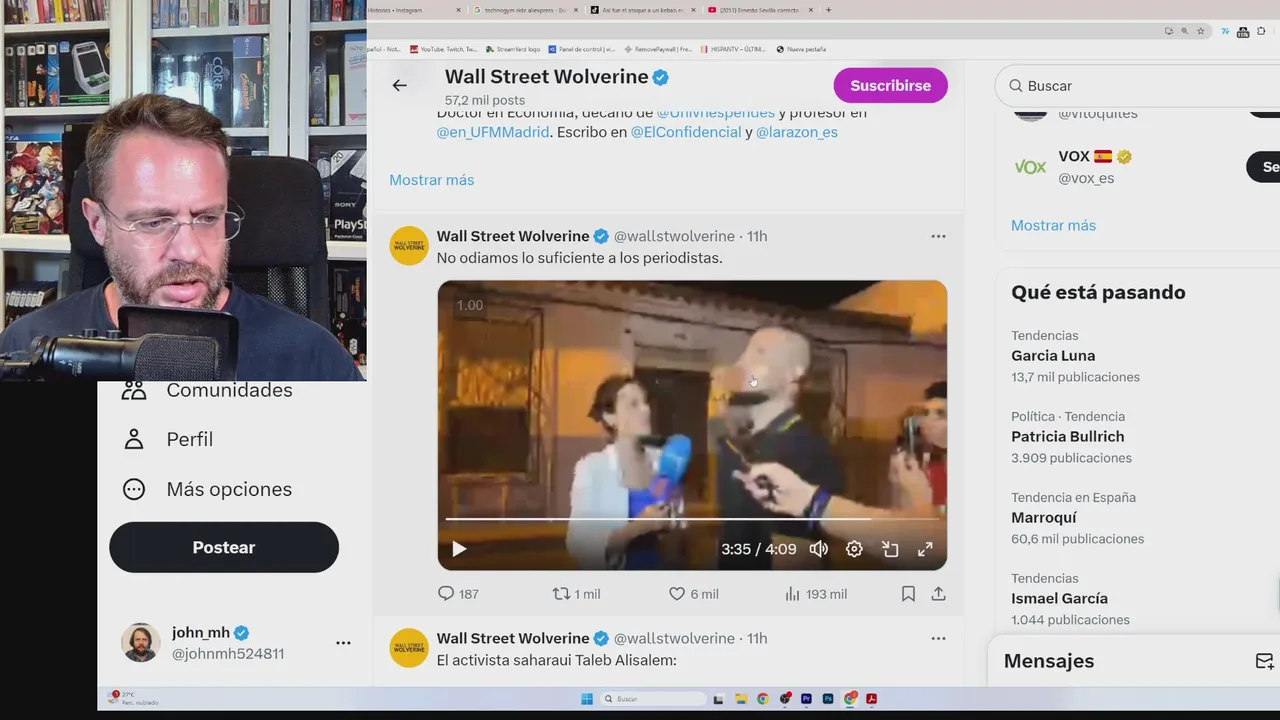Bookmark this page with the star icon
Image resolution: width=1280 pixels, height=720 pixels.
tap(1201, 31)
